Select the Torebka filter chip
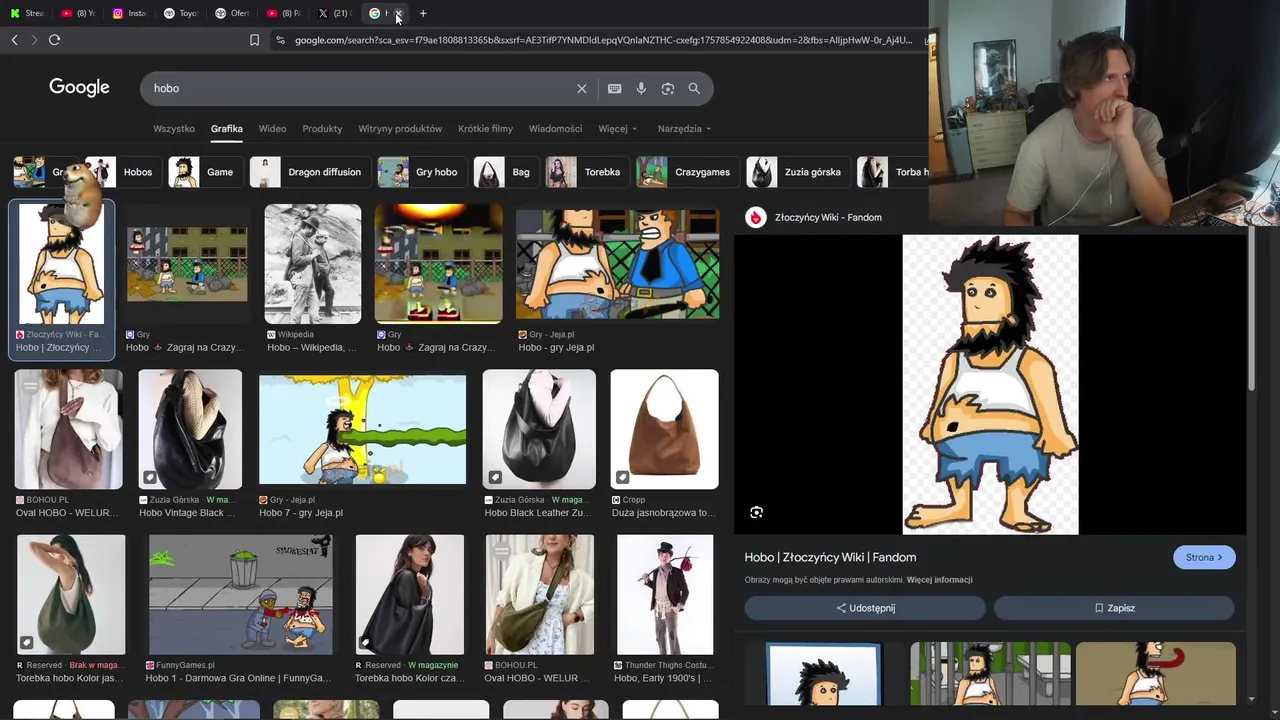This screenshot has width=1280, height=720. coord(586,172)
